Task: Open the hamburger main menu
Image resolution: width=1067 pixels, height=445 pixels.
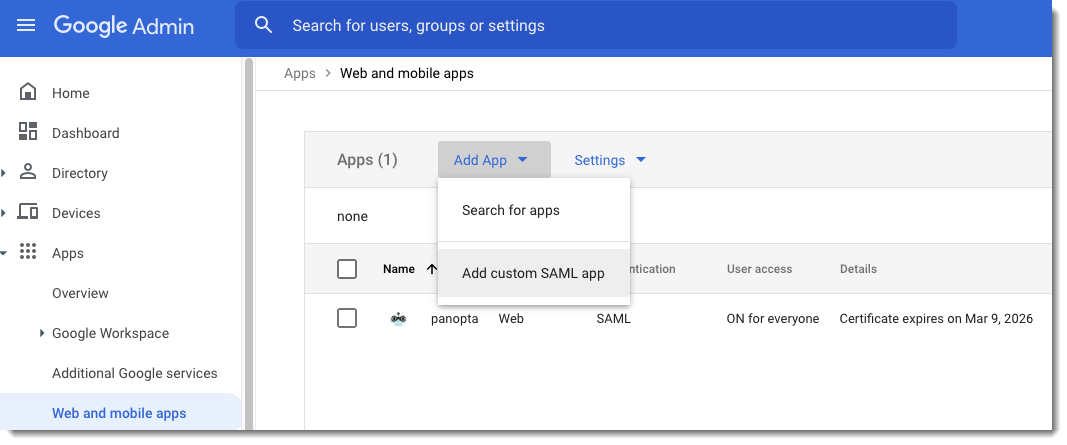Action: 26,25
